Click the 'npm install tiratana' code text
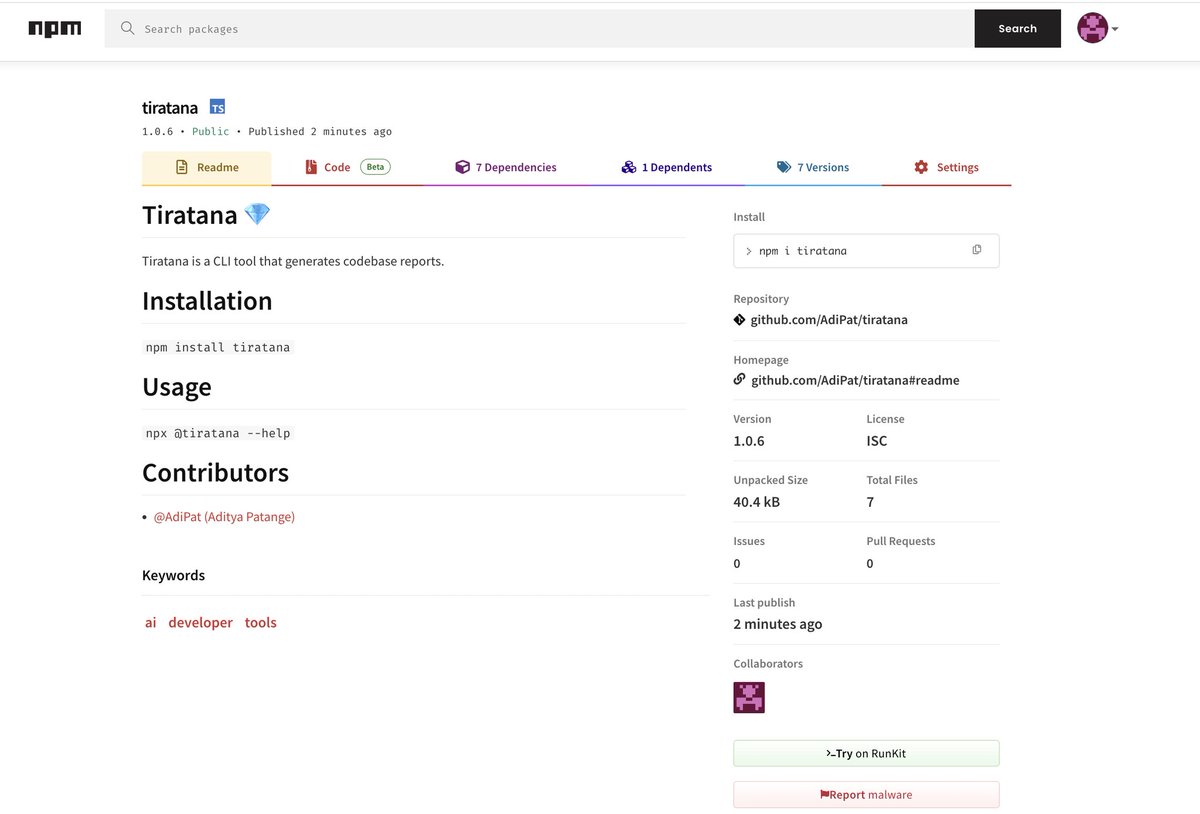 218,347
